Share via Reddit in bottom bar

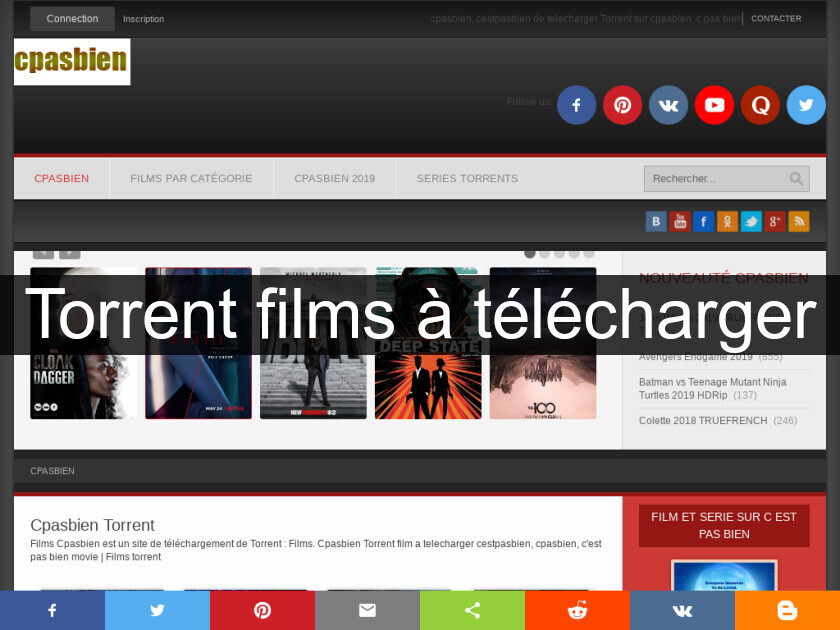[578, 611]
